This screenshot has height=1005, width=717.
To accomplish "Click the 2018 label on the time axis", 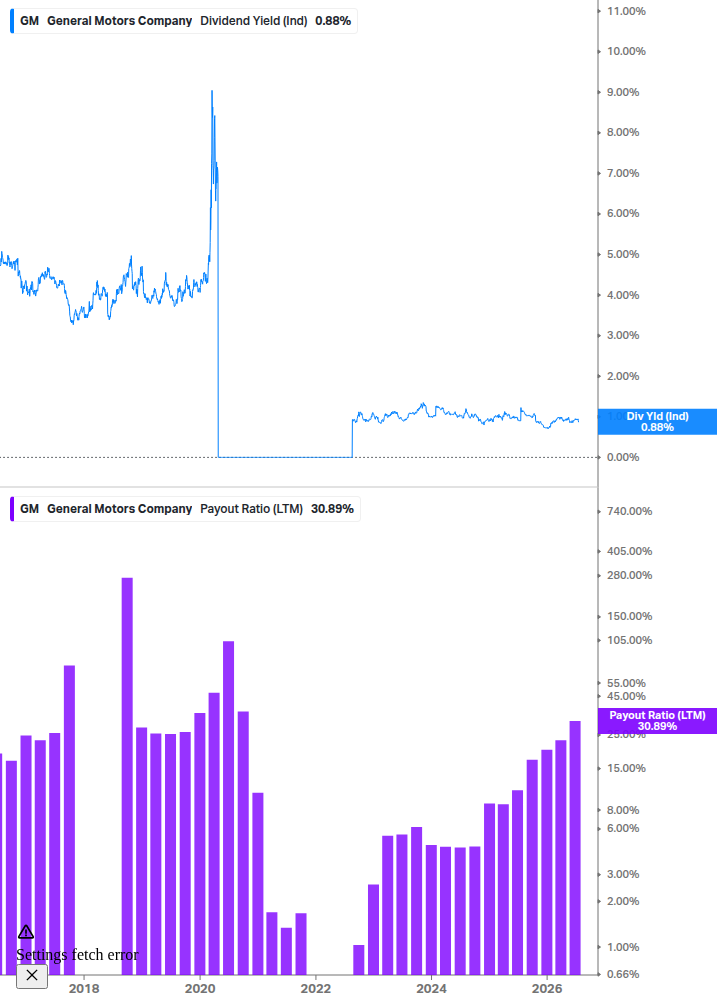I will pos(84,989).
